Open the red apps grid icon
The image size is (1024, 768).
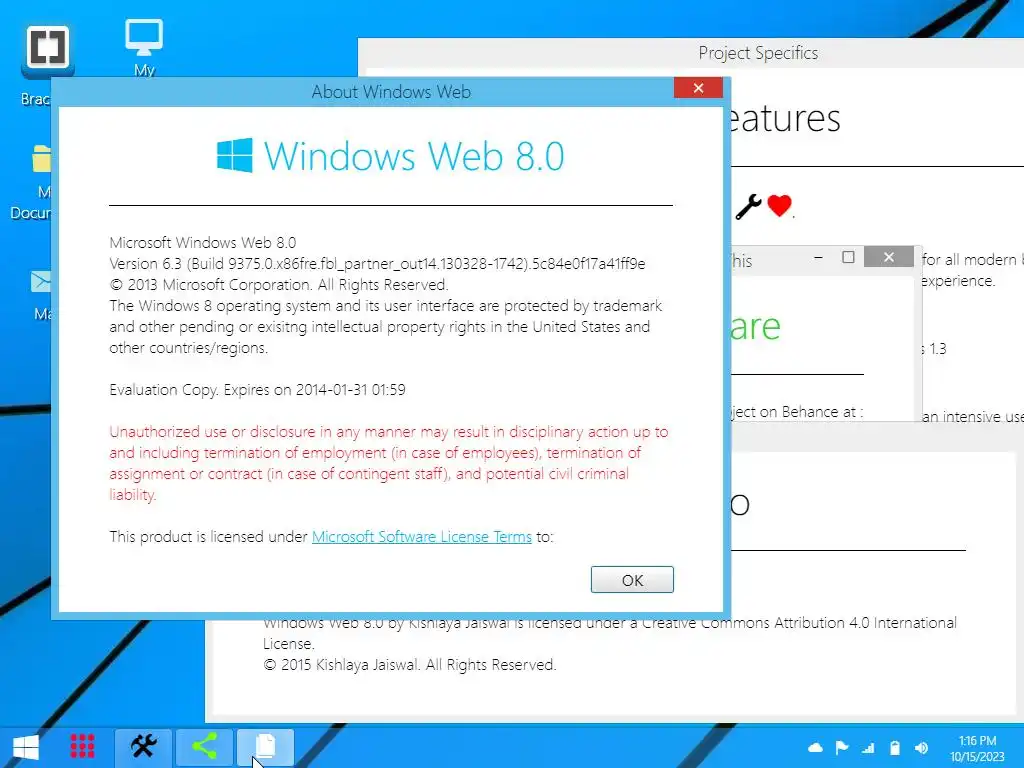pos(82,746)
